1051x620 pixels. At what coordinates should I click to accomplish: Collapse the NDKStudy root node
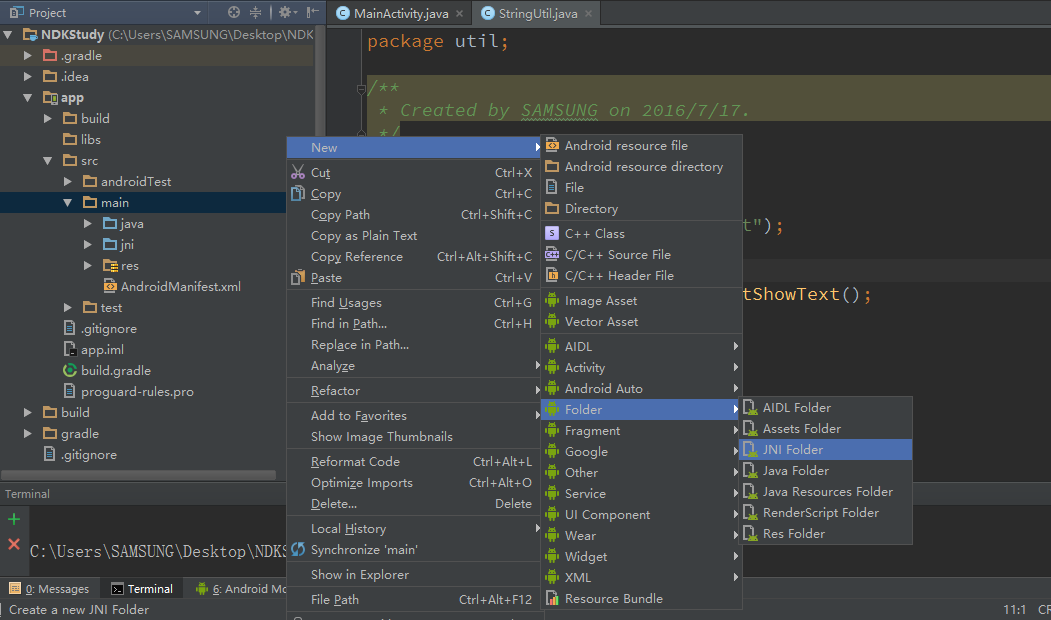(8, 34)
